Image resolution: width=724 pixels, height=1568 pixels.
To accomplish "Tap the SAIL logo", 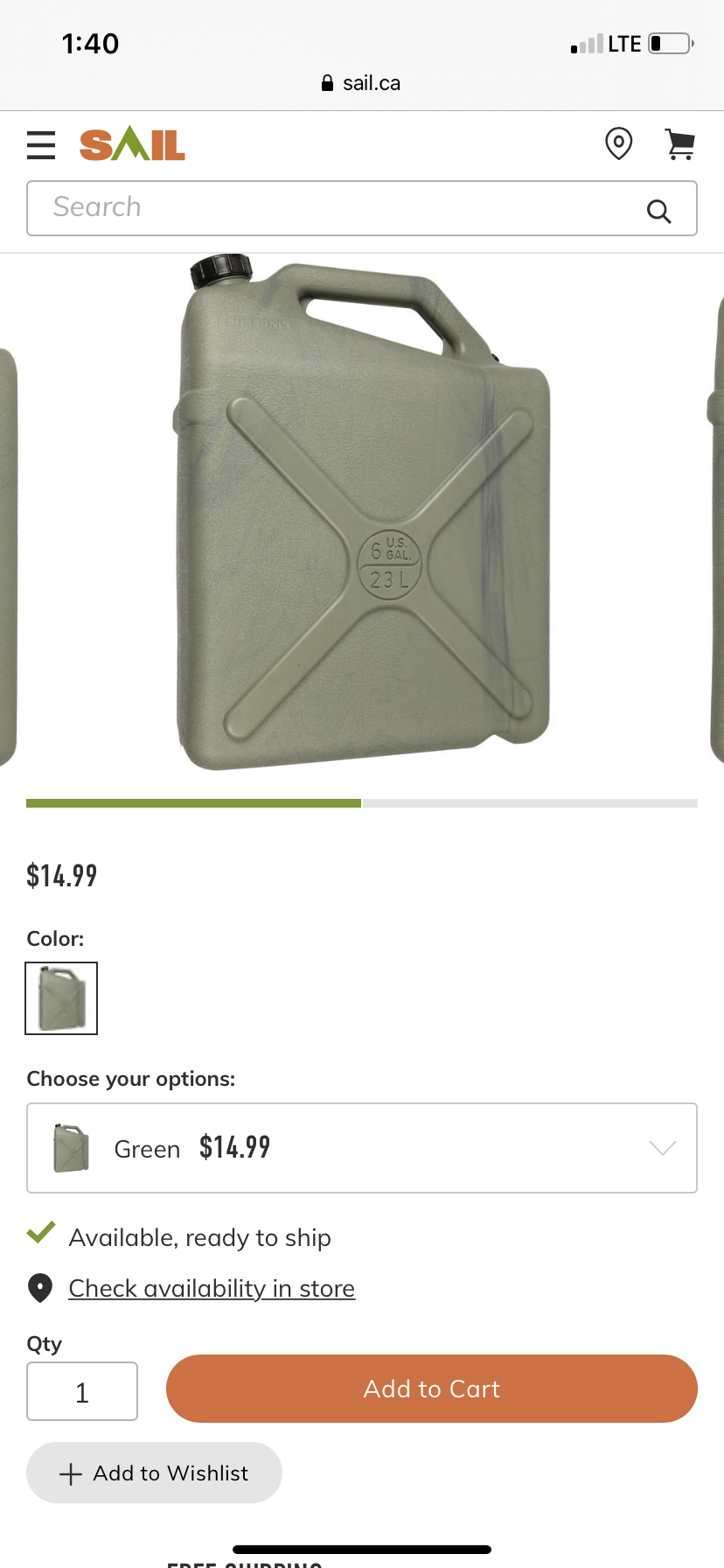I will pos(132,143).
